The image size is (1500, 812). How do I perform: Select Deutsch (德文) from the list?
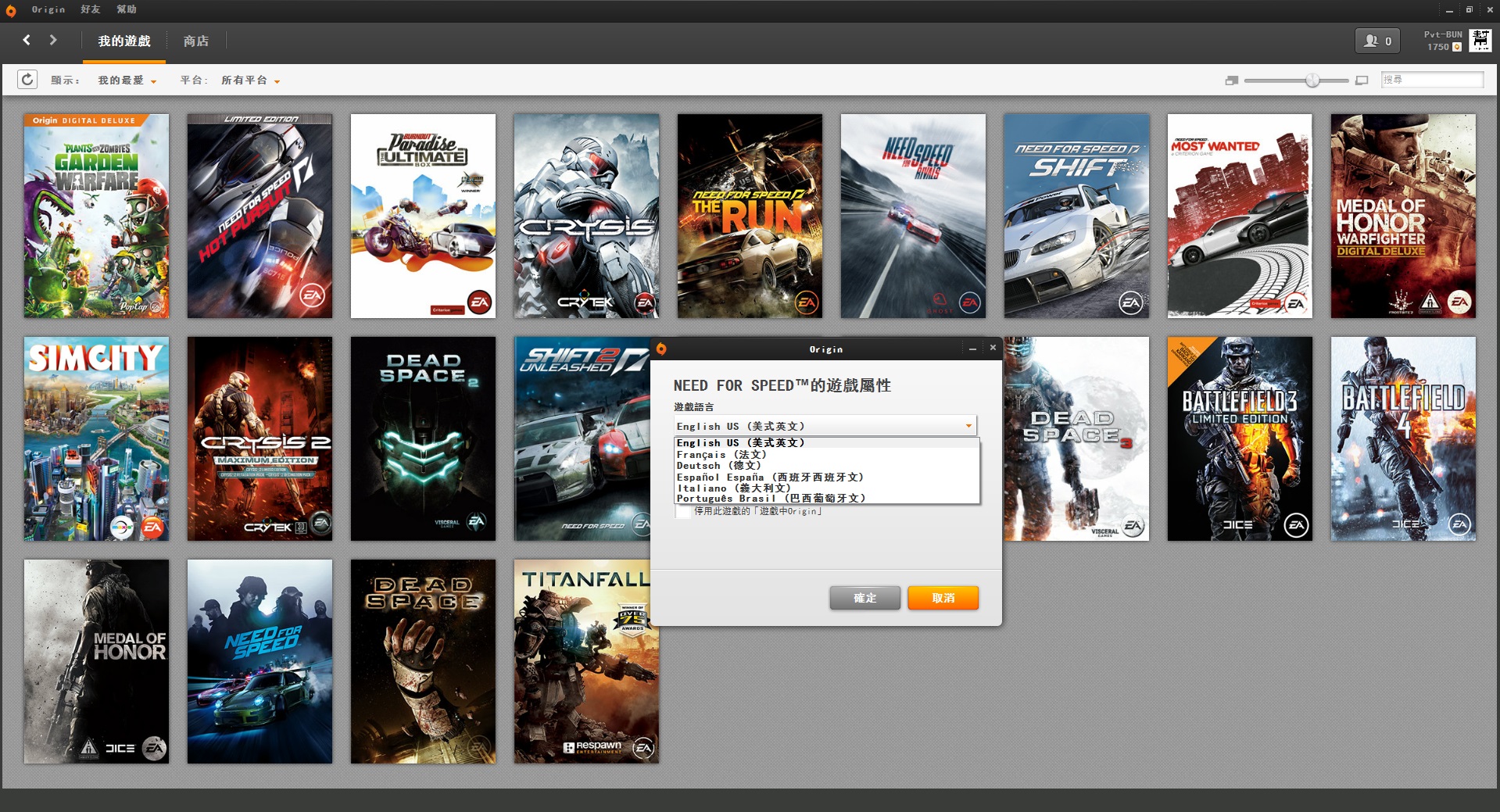[x=827, y=465]
